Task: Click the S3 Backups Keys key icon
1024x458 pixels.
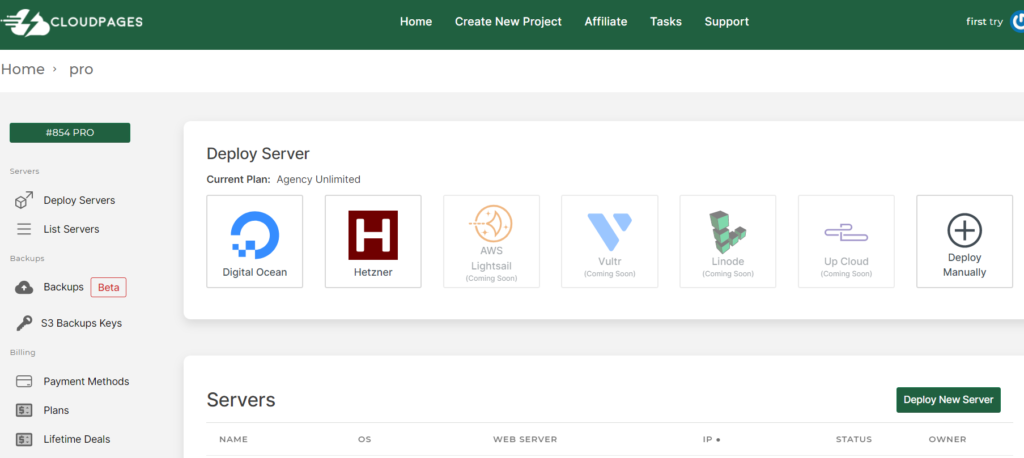Action: (x=24, y=323)
